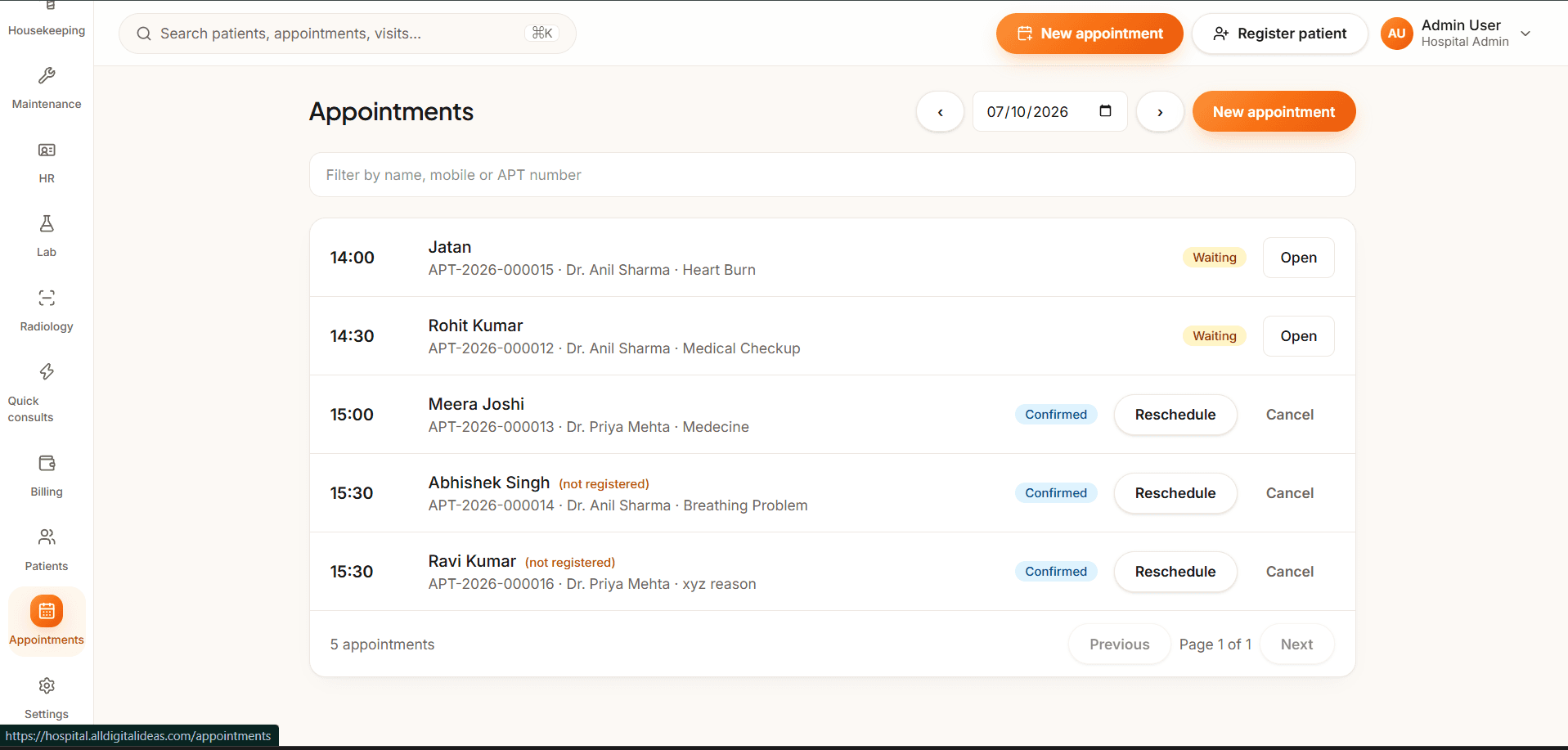Click the Ravi Kumar patient name
The height and width of the screenshot is (750, 1568).
pyautogui.click(x=472, y=561)
